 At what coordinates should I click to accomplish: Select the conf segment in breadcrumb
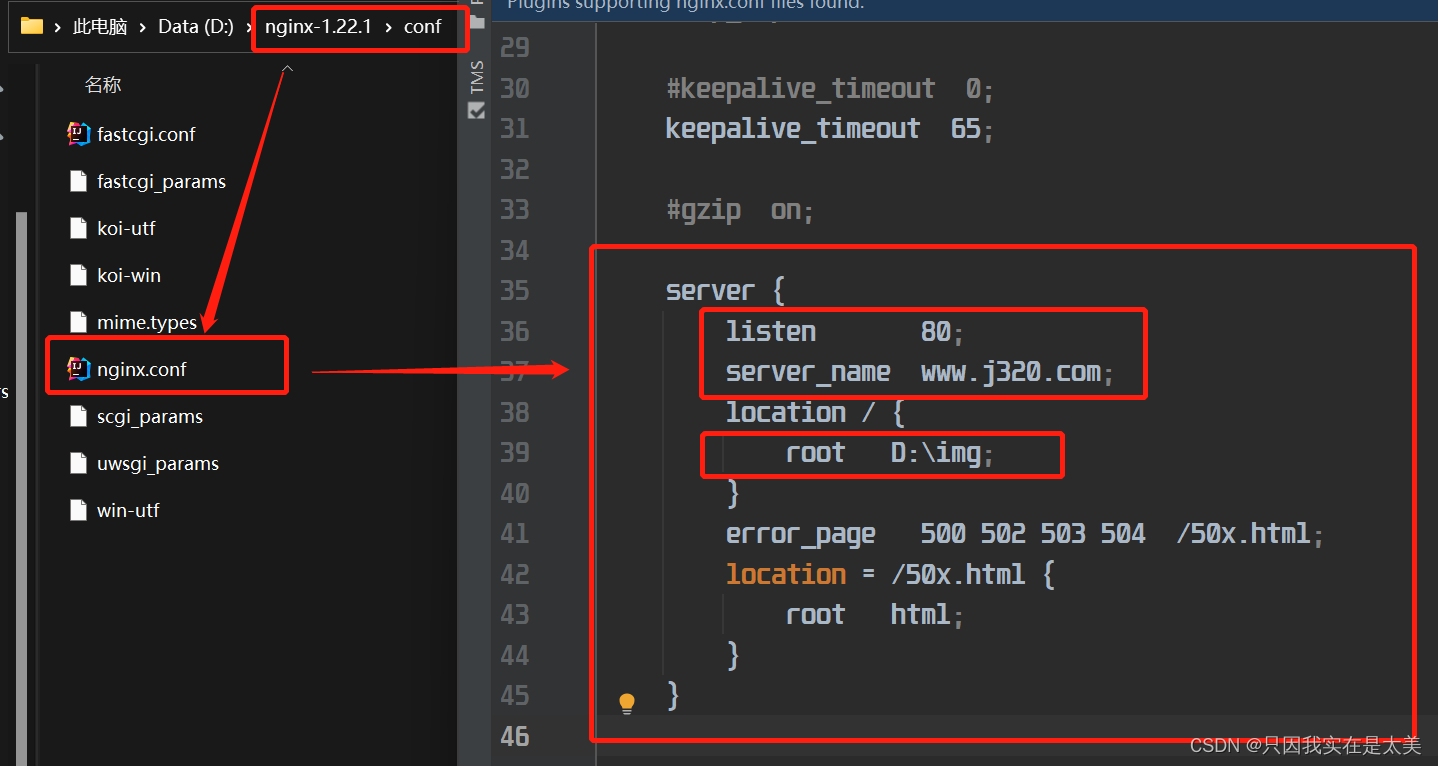point(422,27)
